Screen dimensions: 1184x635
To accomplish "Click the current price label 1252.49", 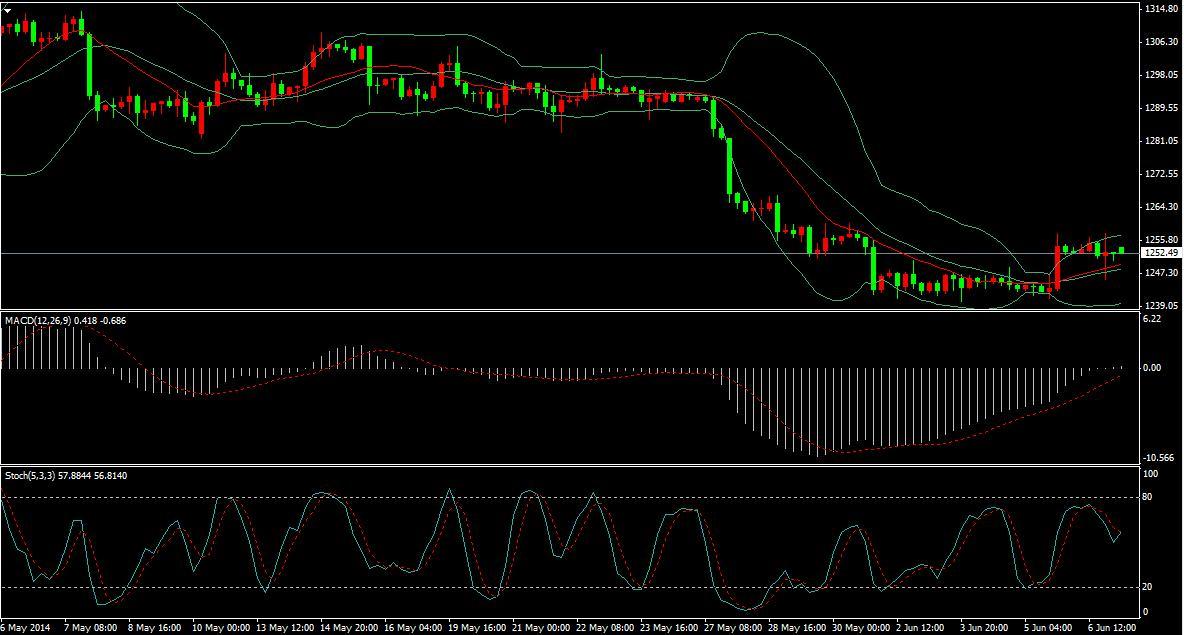I will 1160,253.
